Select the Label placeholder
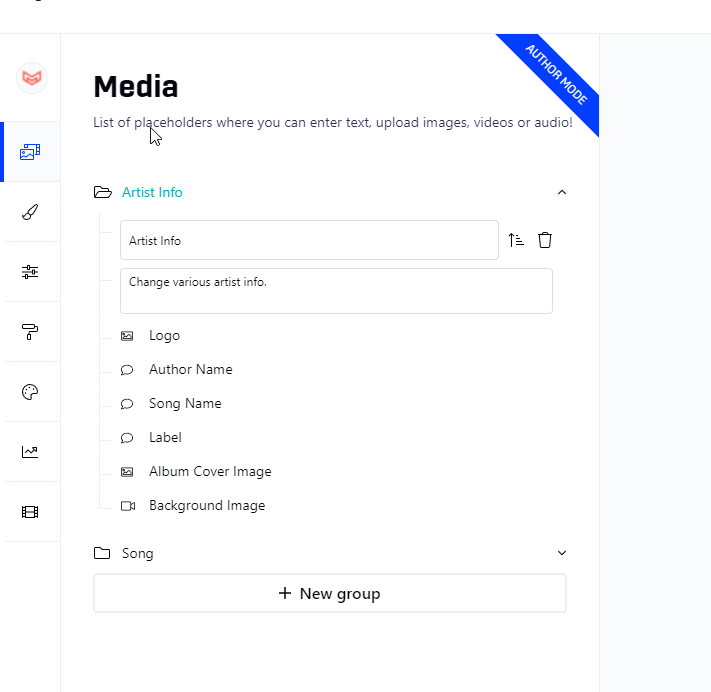 (165, 438)
